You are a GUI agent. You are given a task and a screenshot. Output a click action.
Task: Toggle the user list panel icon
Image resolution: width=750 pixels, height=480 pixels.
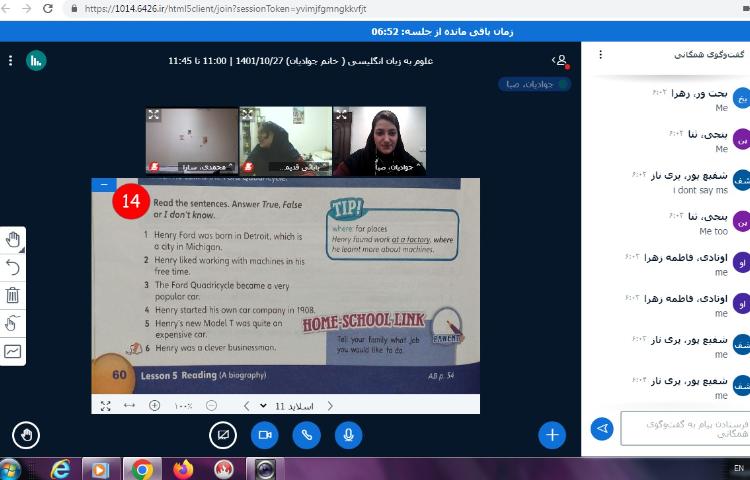(x=561, y=61)
